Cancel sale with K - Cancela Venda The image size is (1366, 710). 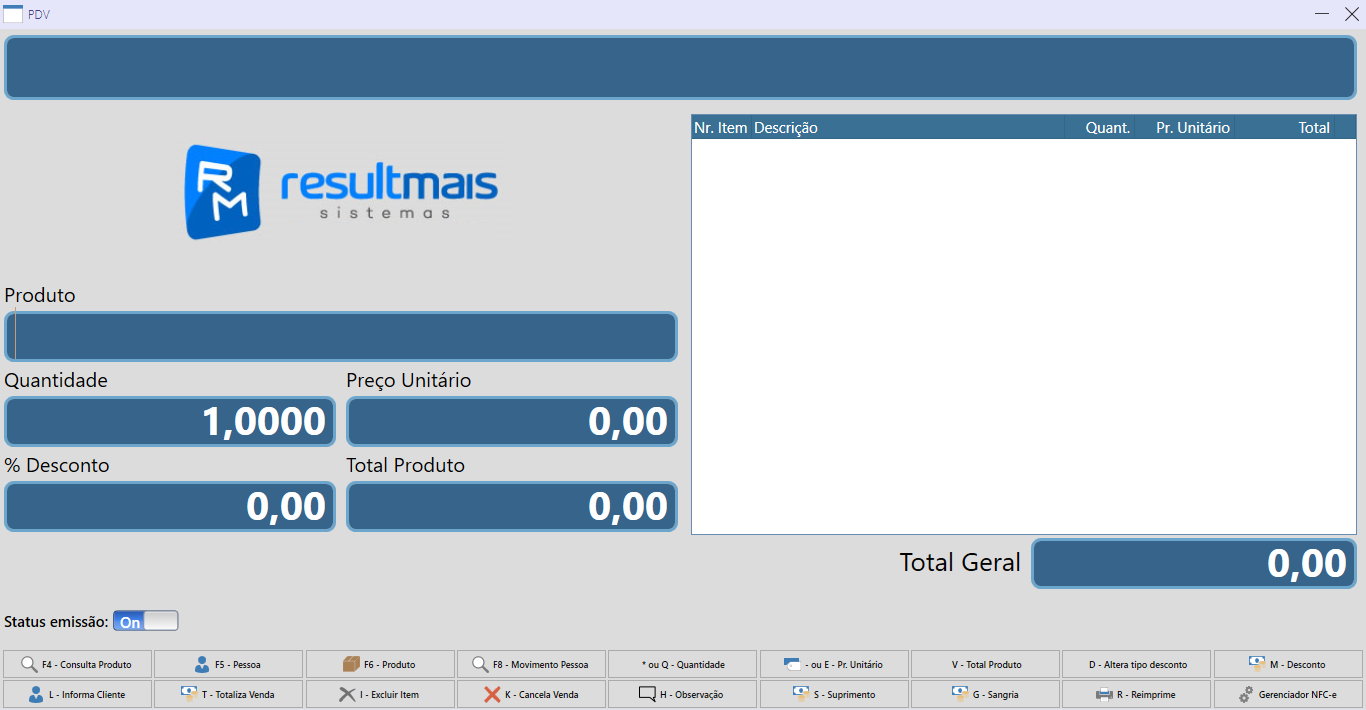(531, 694)
